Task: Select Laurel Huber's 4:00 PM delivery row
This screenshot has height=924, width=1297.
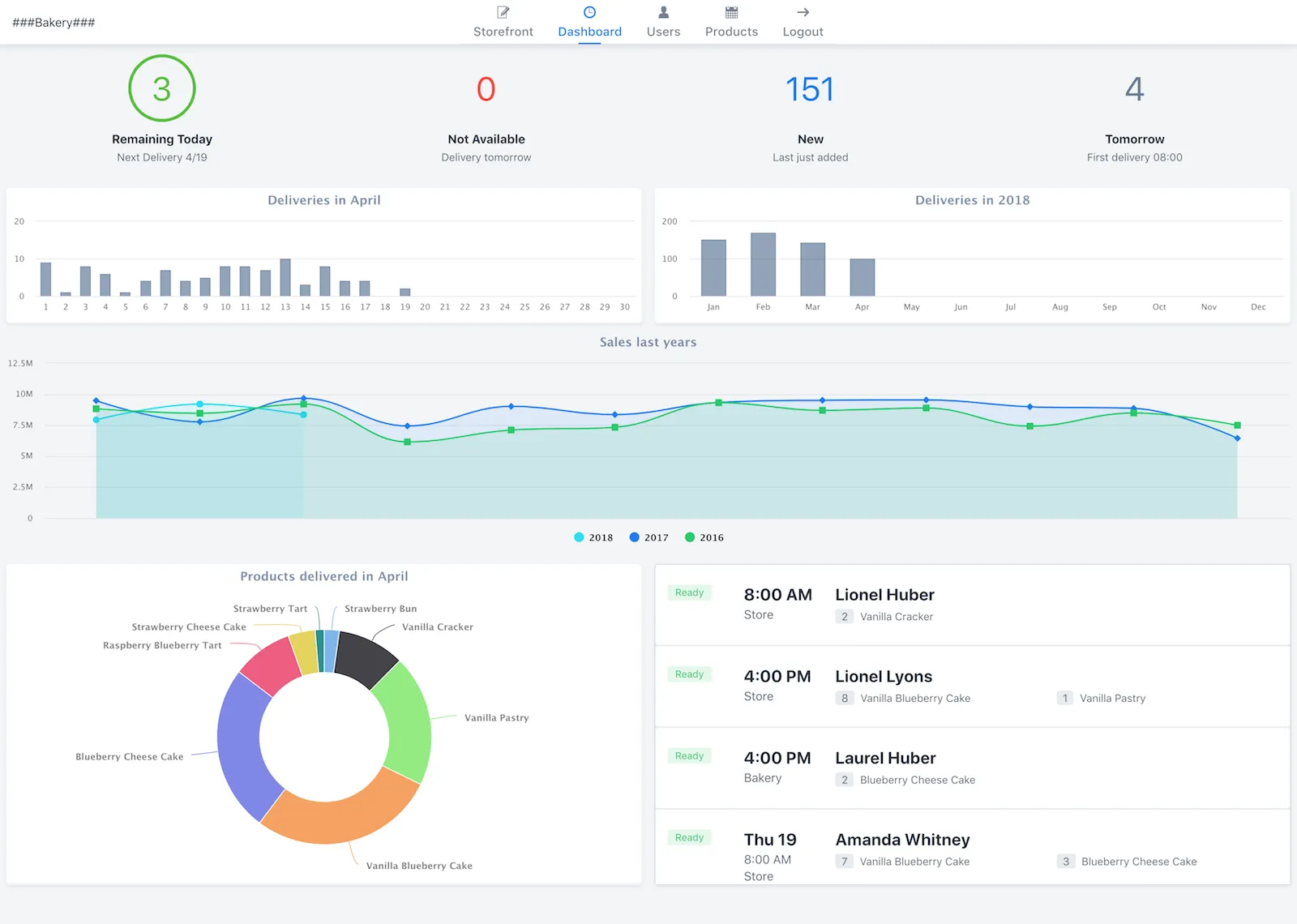Action: (x=973, y=768)
